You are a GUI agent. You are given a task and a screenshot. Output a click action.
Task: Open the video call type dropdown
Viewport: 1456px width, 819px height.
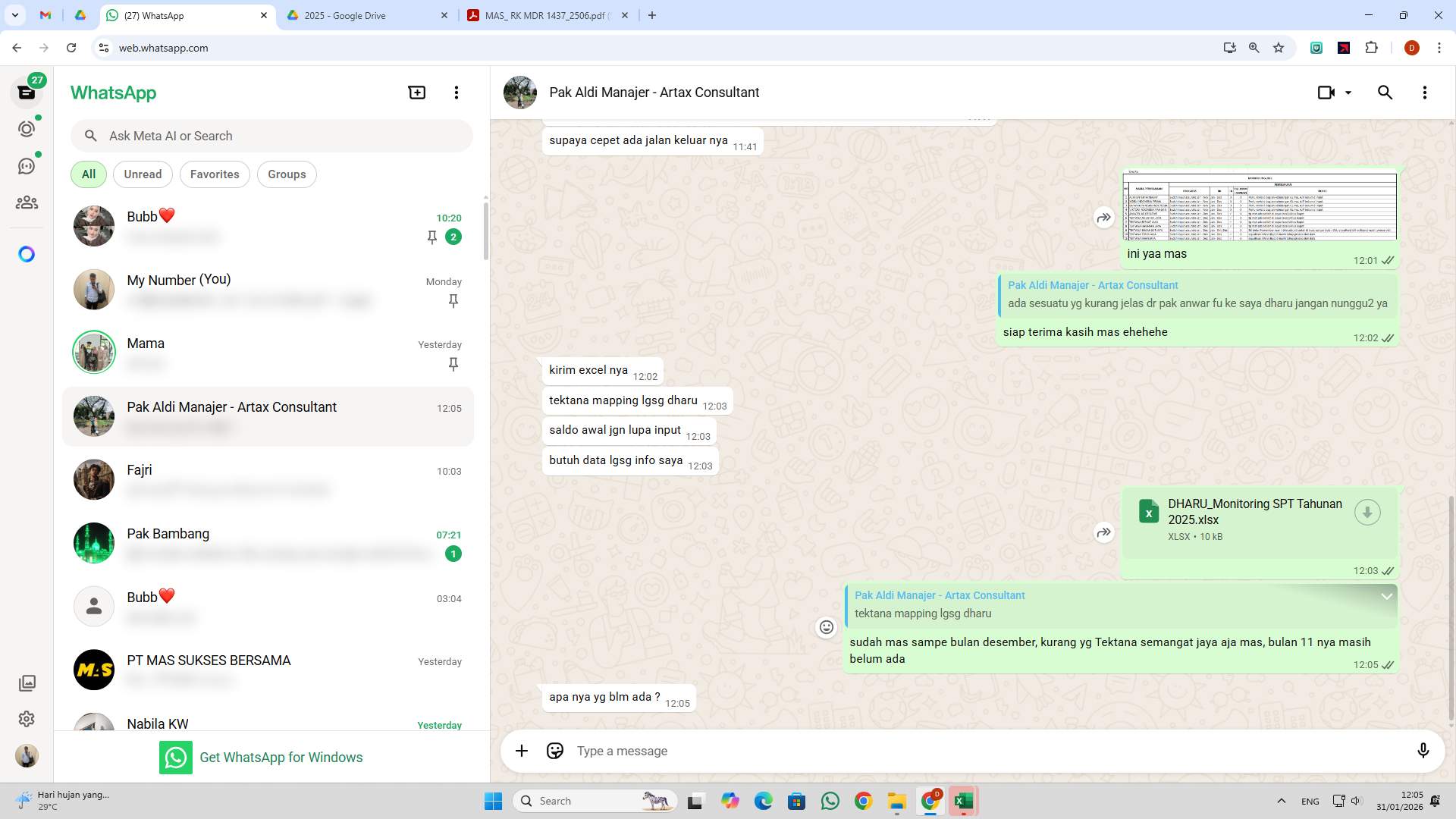(x=1348, y=92)
